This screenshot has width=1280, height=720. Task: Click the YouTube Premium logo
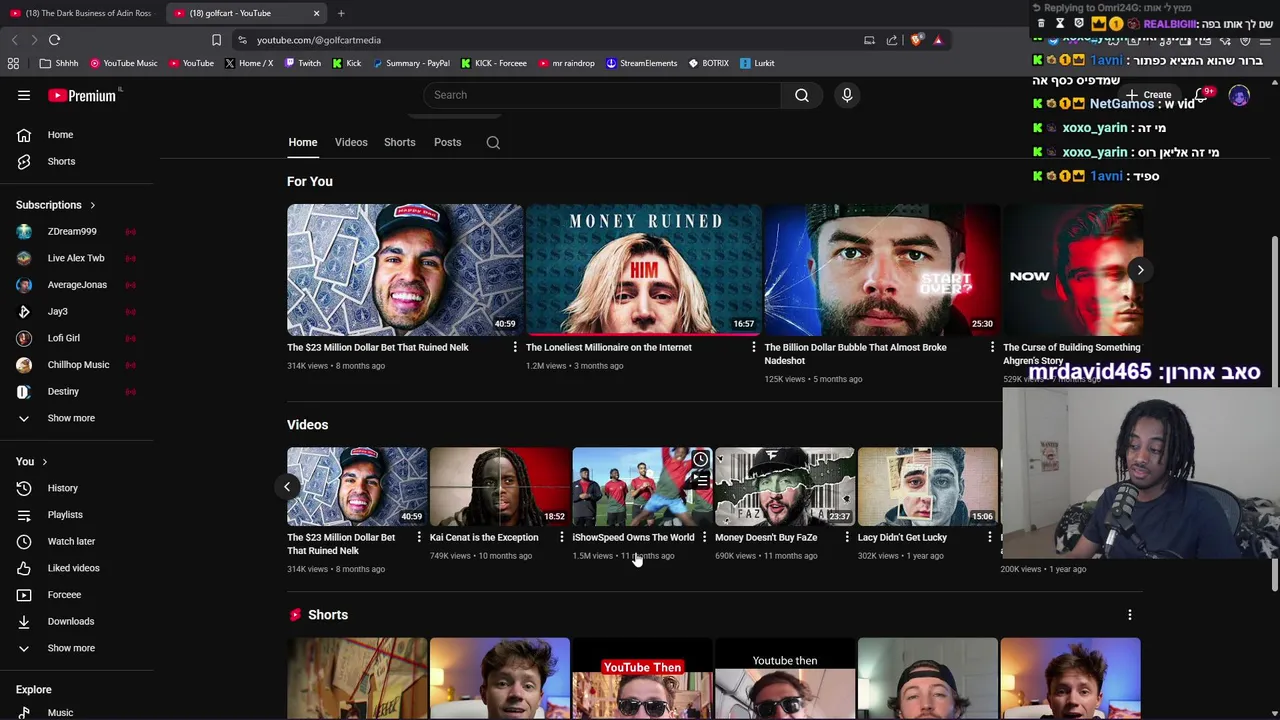point(82,95)
